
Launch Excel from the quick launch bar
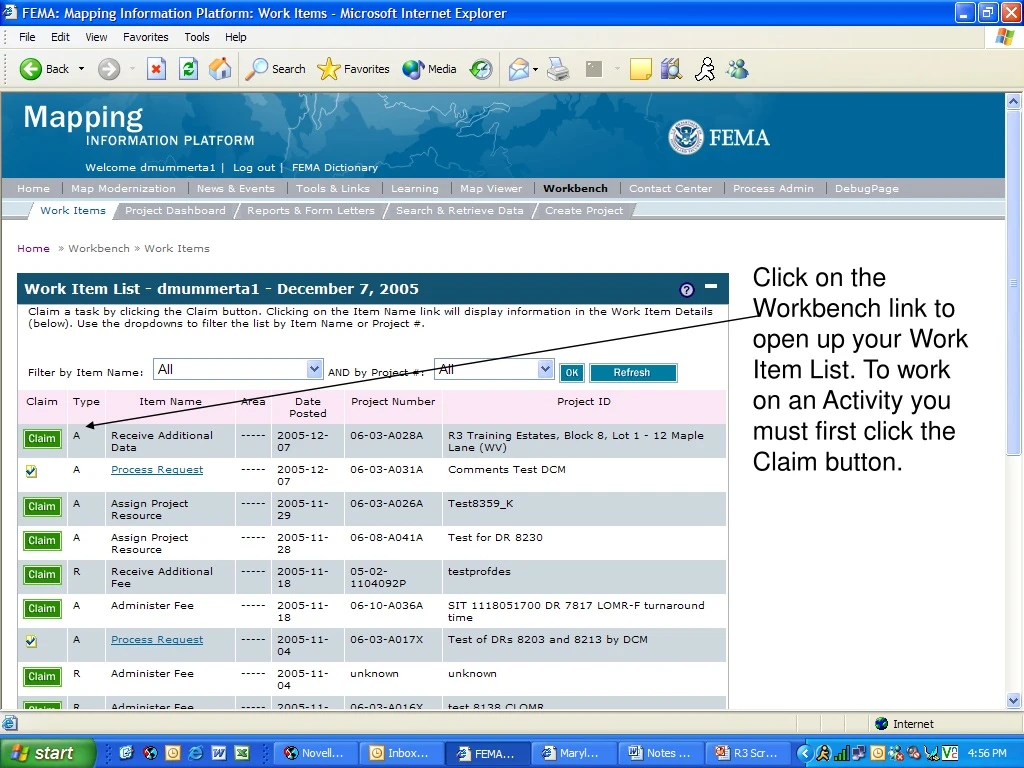pyautogui.click(x=242, y=752)
